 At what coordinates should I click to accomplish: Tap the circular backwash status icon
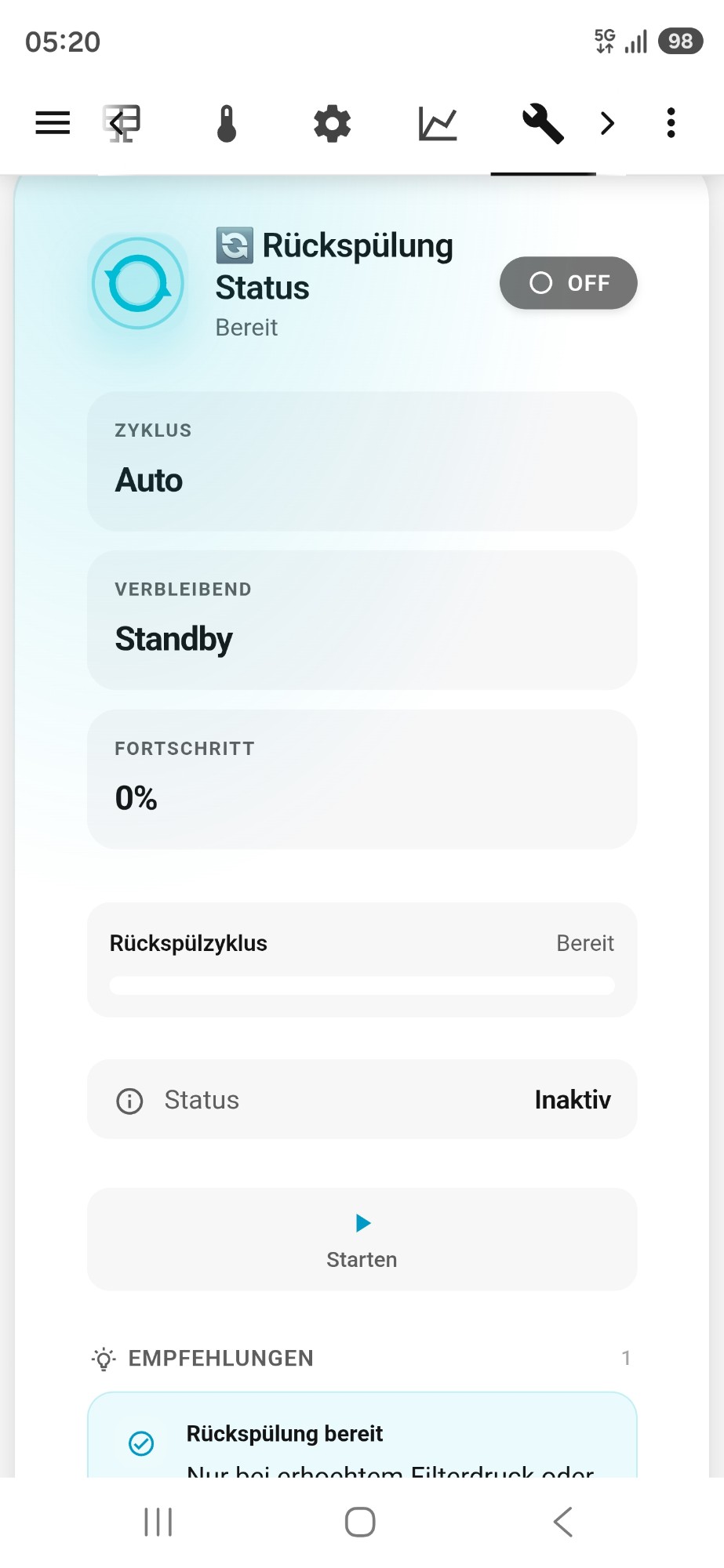(138, 283)
